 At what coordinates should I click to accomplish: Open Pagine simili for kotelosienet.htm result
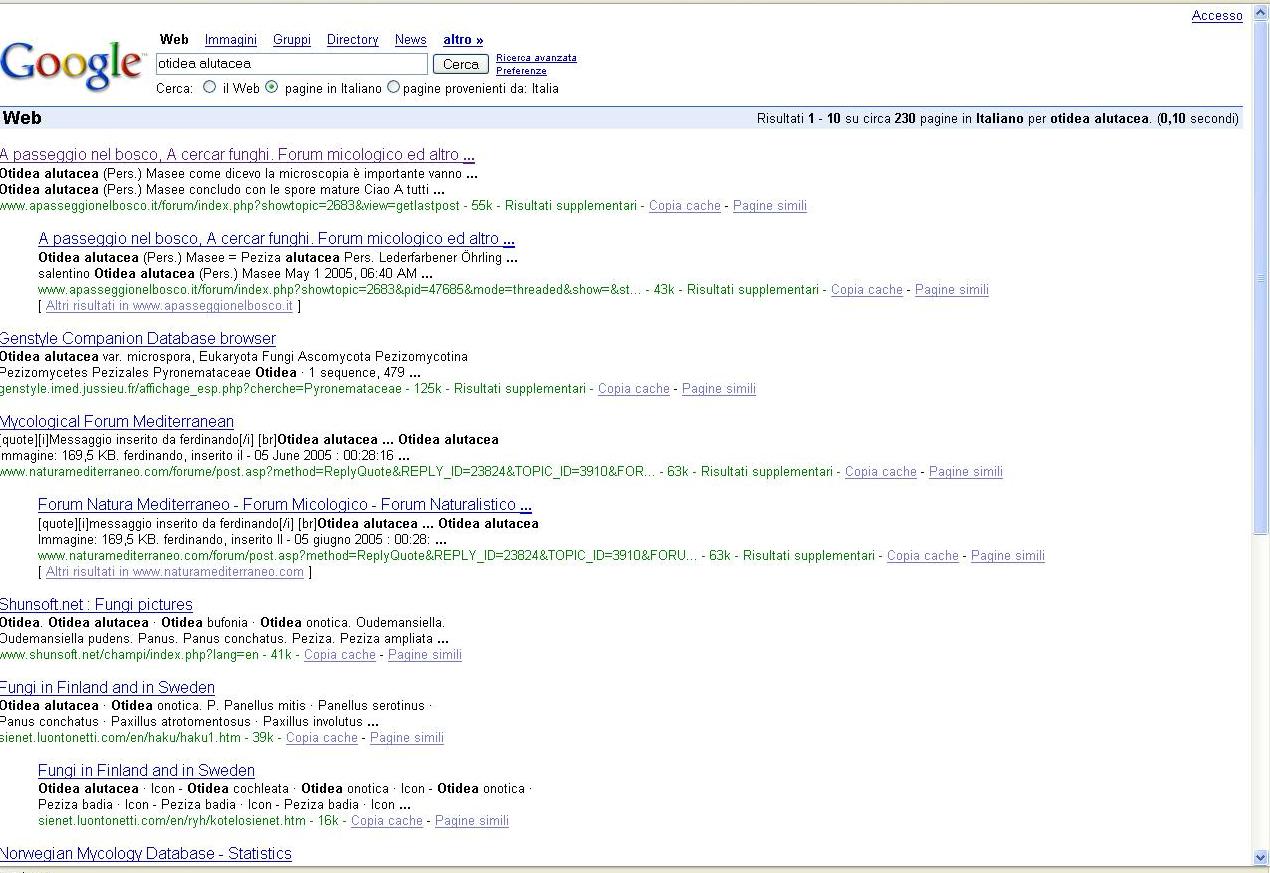472,821
